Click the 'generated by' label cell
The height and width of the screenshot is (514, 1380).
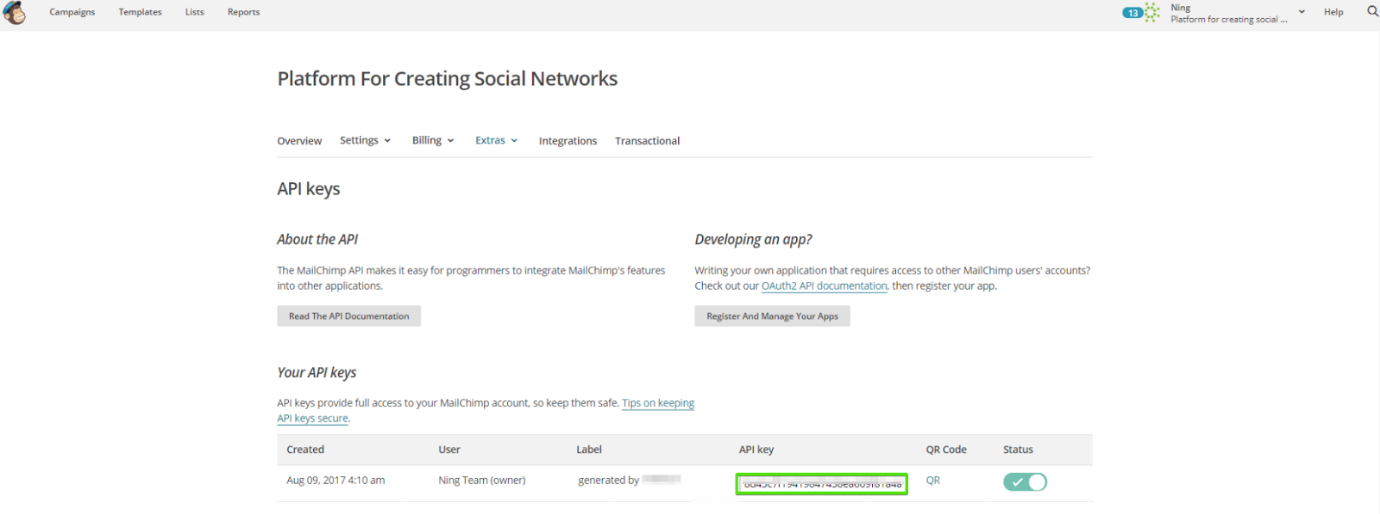point(629,481)
